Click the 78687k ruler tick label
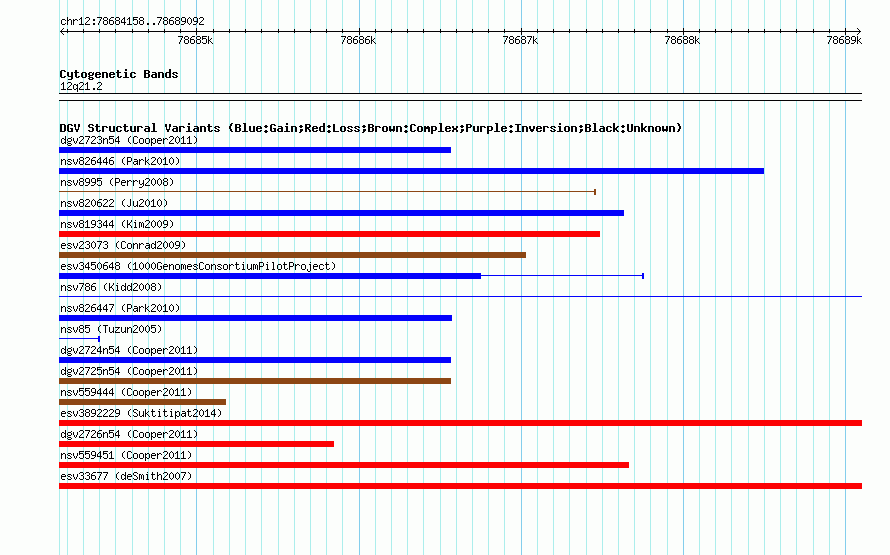Image resolution: width=890 pixels, height=555 pixels. (x=520, y=40)
